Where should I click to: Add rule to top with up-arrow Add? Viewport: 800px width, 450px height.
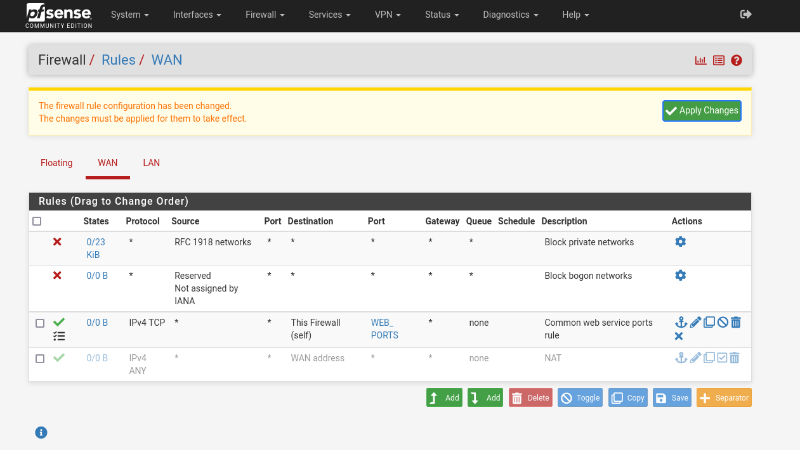point(444,398)
